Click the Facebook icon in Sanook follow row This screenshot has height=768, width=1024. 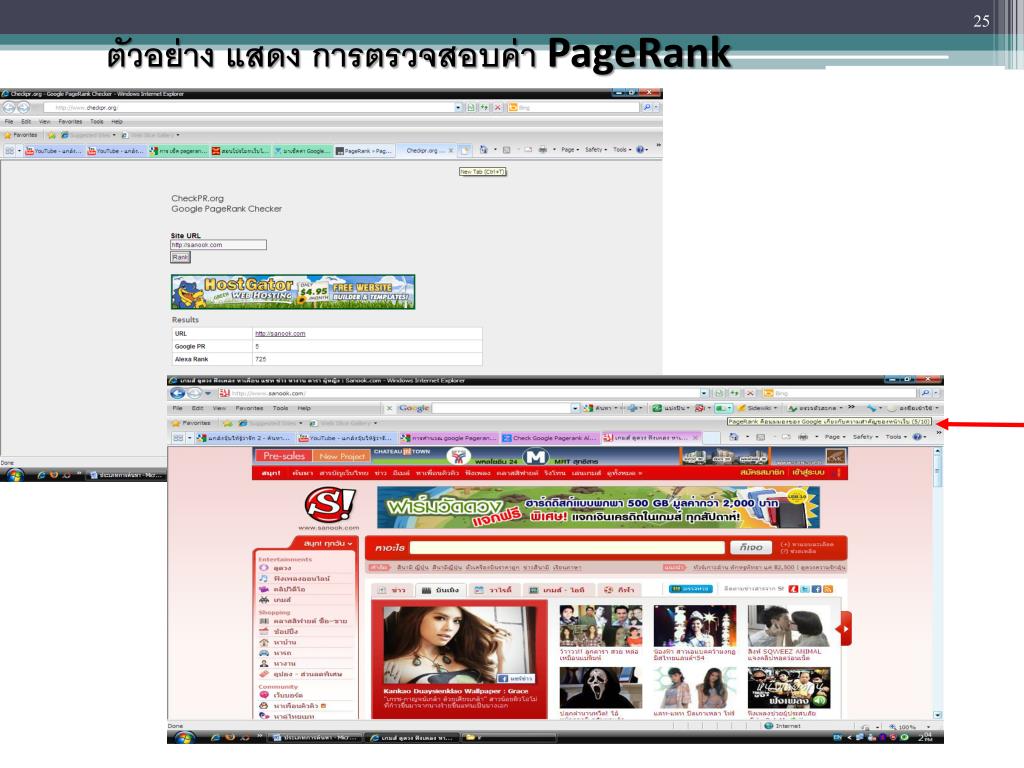click(x=816, y=589)
